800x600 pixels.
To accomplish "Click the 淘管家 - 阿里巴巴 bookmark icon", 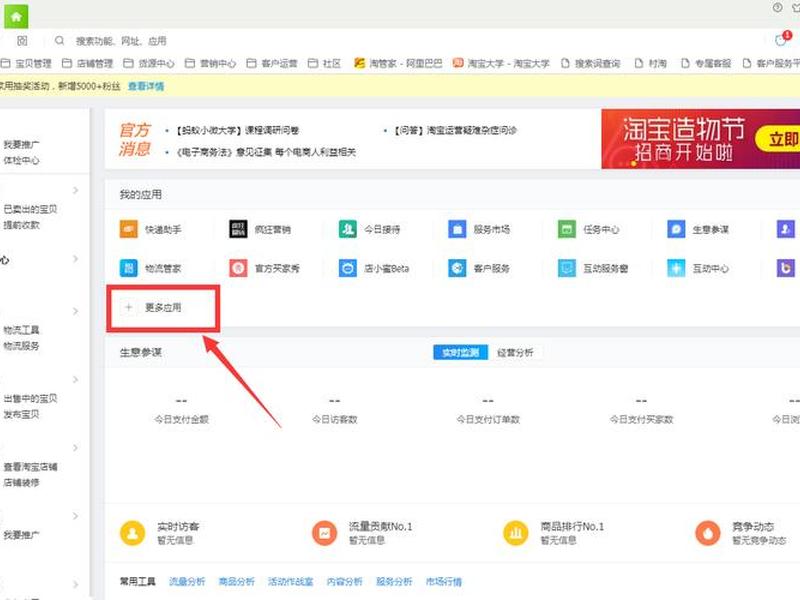I will pyautogui.click(x=360, y=63).
